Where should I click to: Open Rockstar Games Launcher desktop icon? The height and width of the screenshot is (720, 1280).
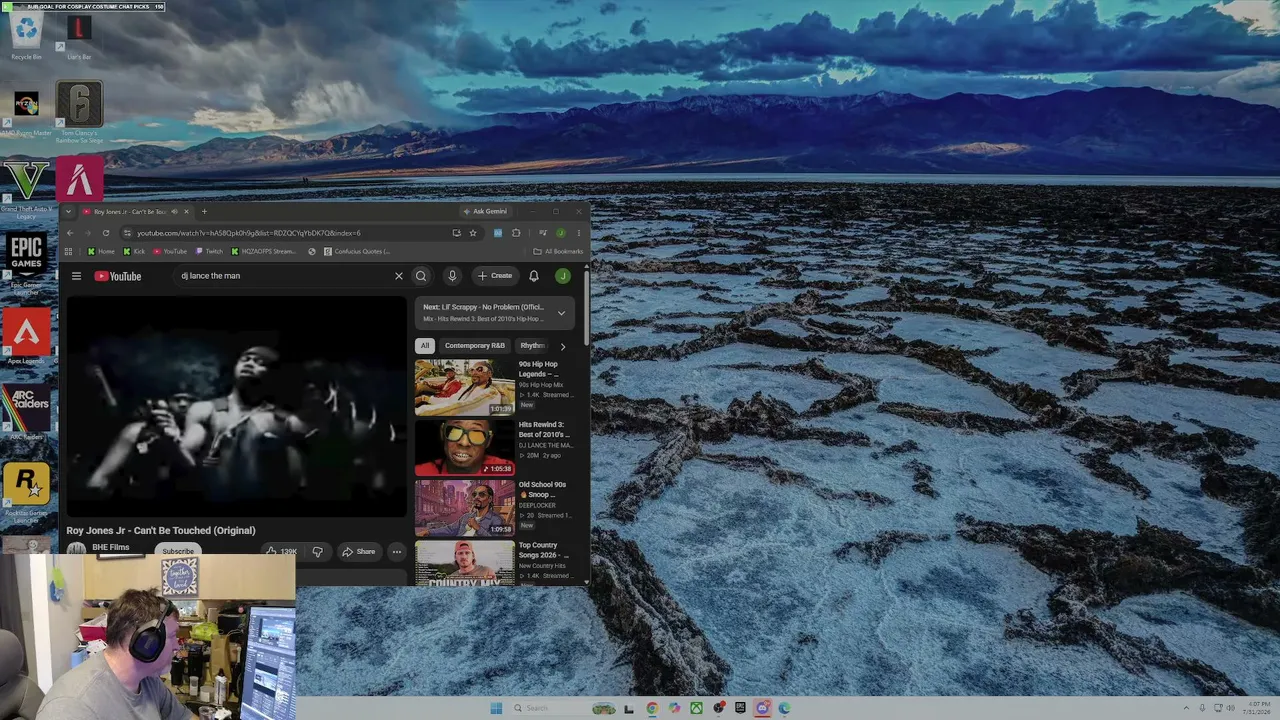pos(26,492)
